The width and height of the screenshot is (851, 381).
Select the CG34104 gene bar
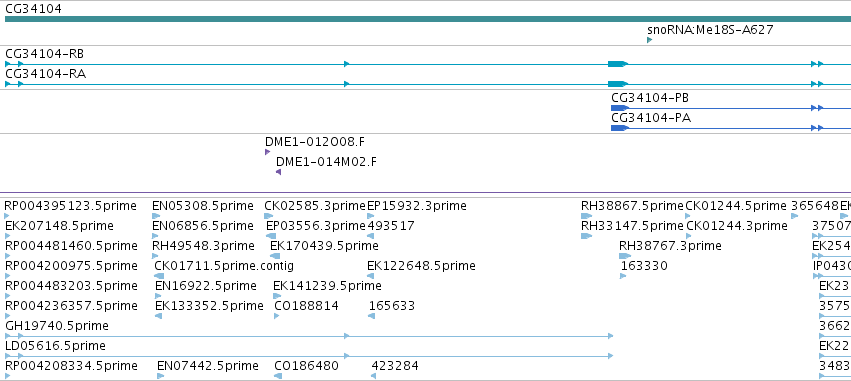(x=428, y=19)
